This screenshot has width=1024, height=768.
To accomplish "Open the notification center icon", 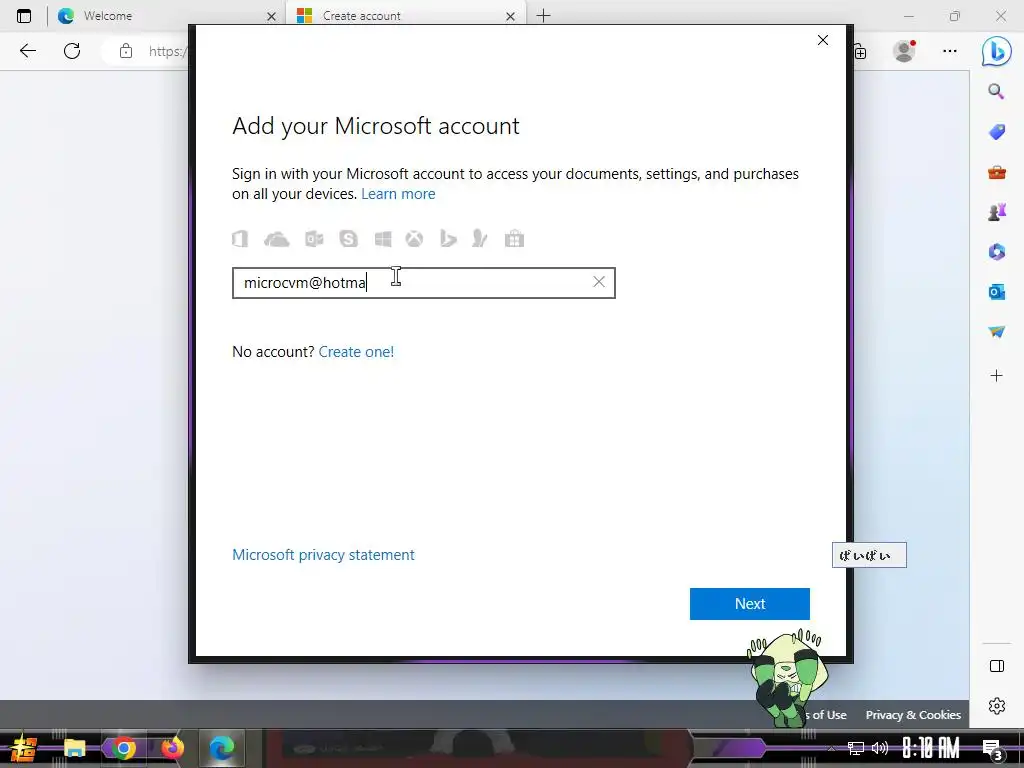I will point(993,749).
